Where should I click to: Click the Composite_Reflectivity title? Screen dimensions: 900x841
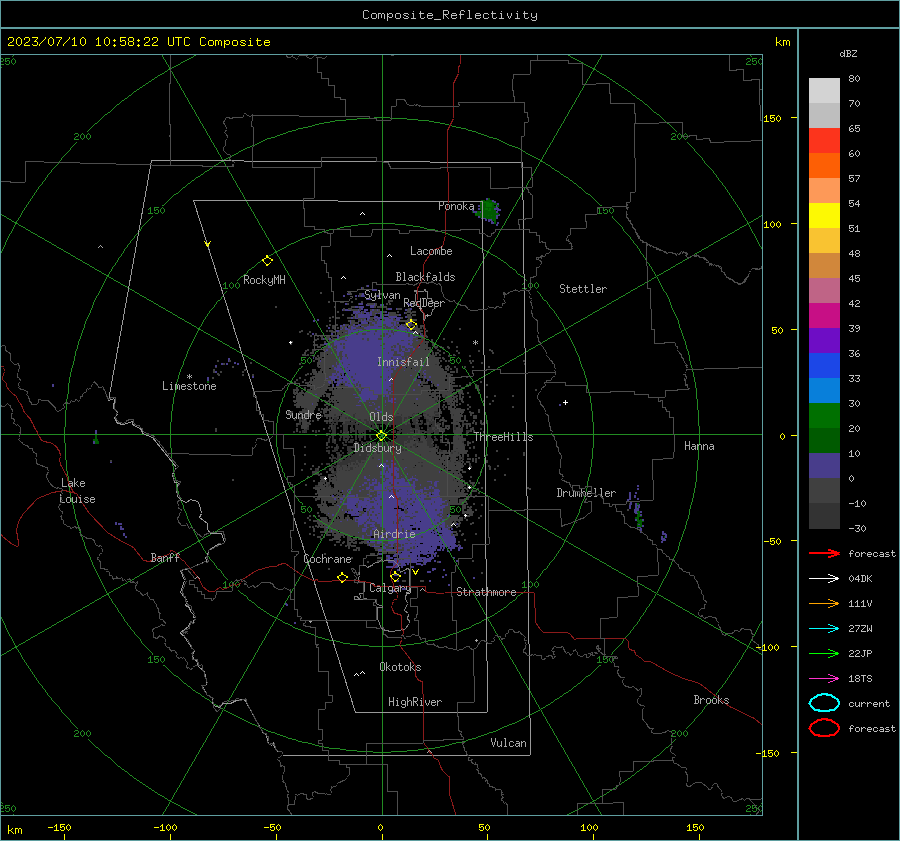450,15
